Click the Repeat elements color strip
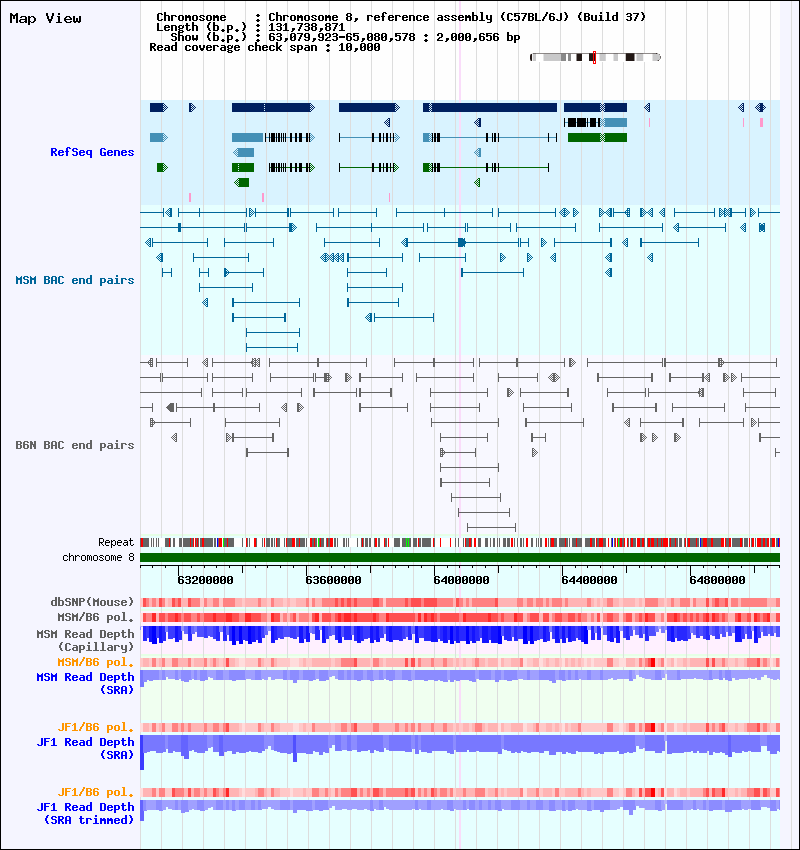 [460, 542]
